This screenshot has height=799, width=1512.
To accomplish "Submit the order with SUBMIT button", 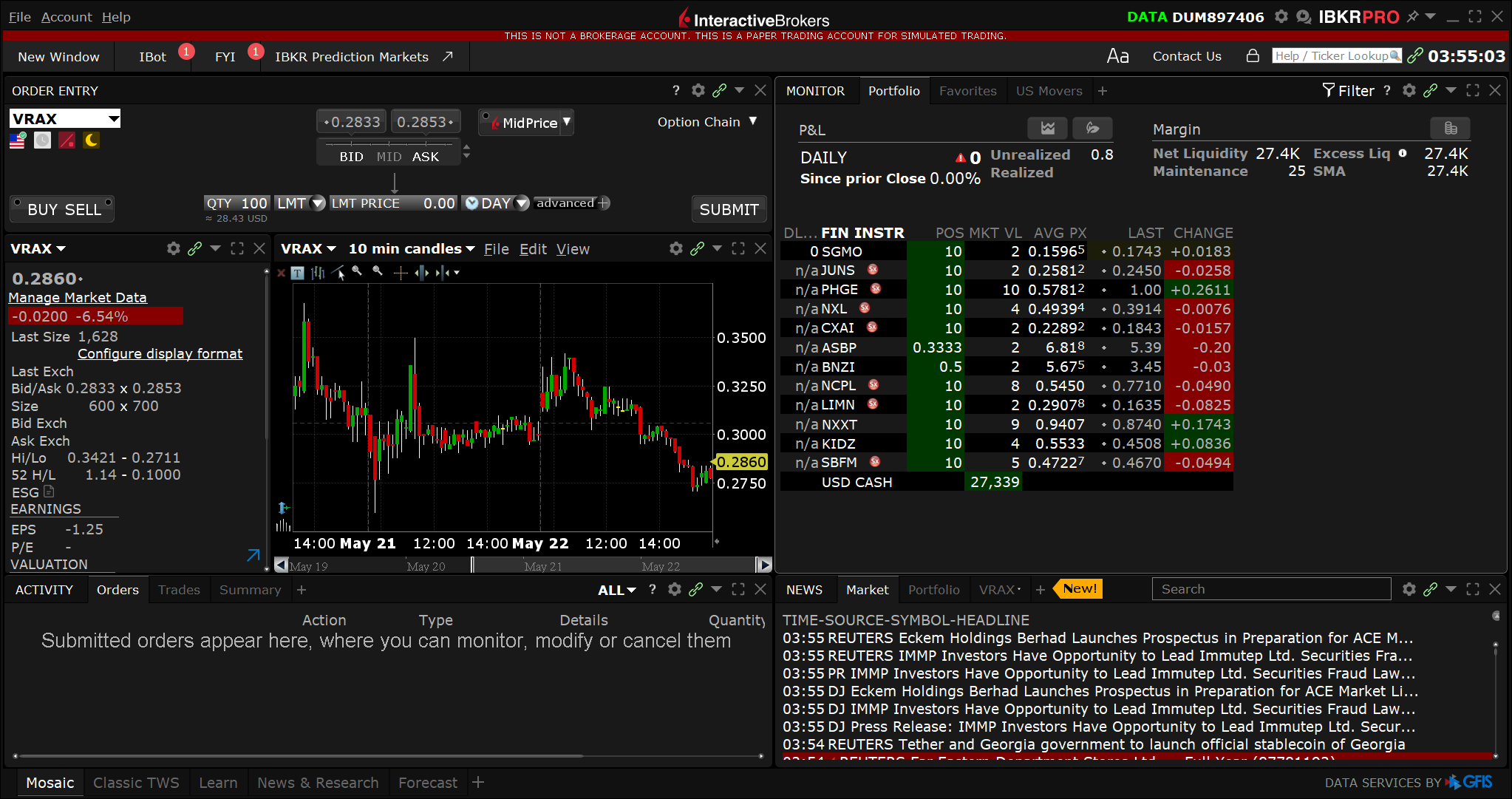I will click(729, 209).
